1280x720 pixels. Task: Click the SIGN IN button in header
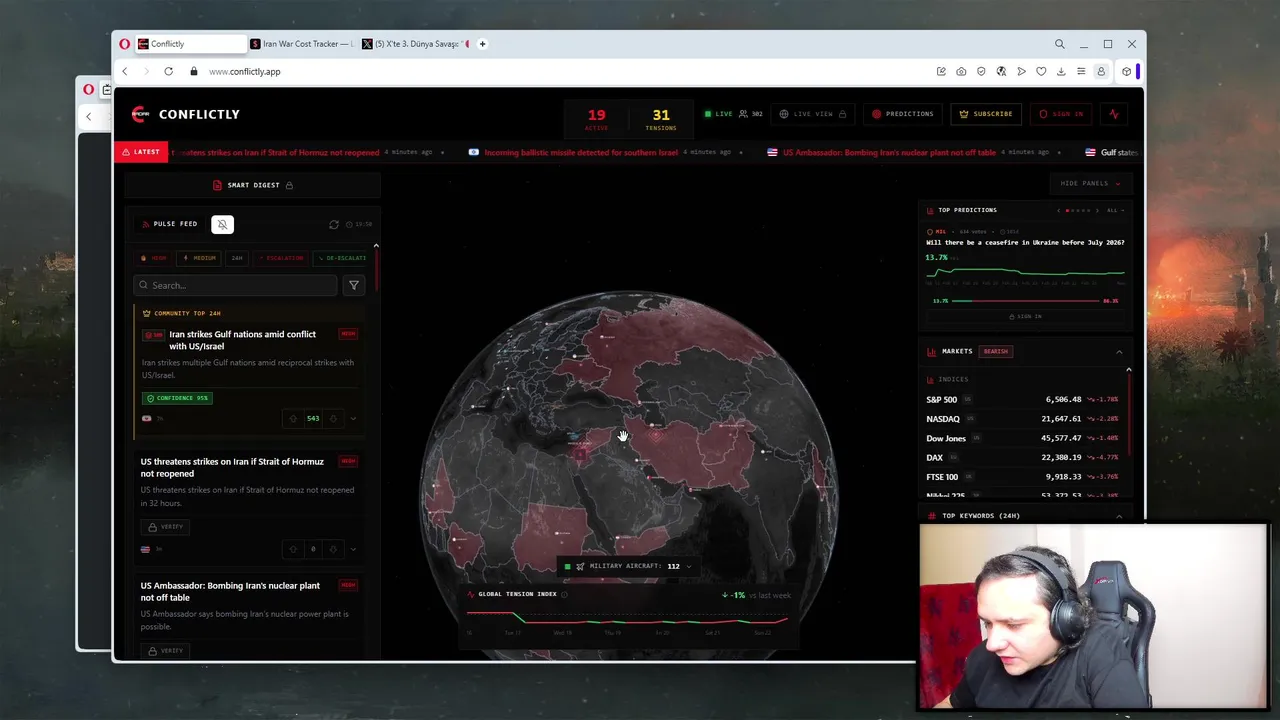tap(1061, 114)
